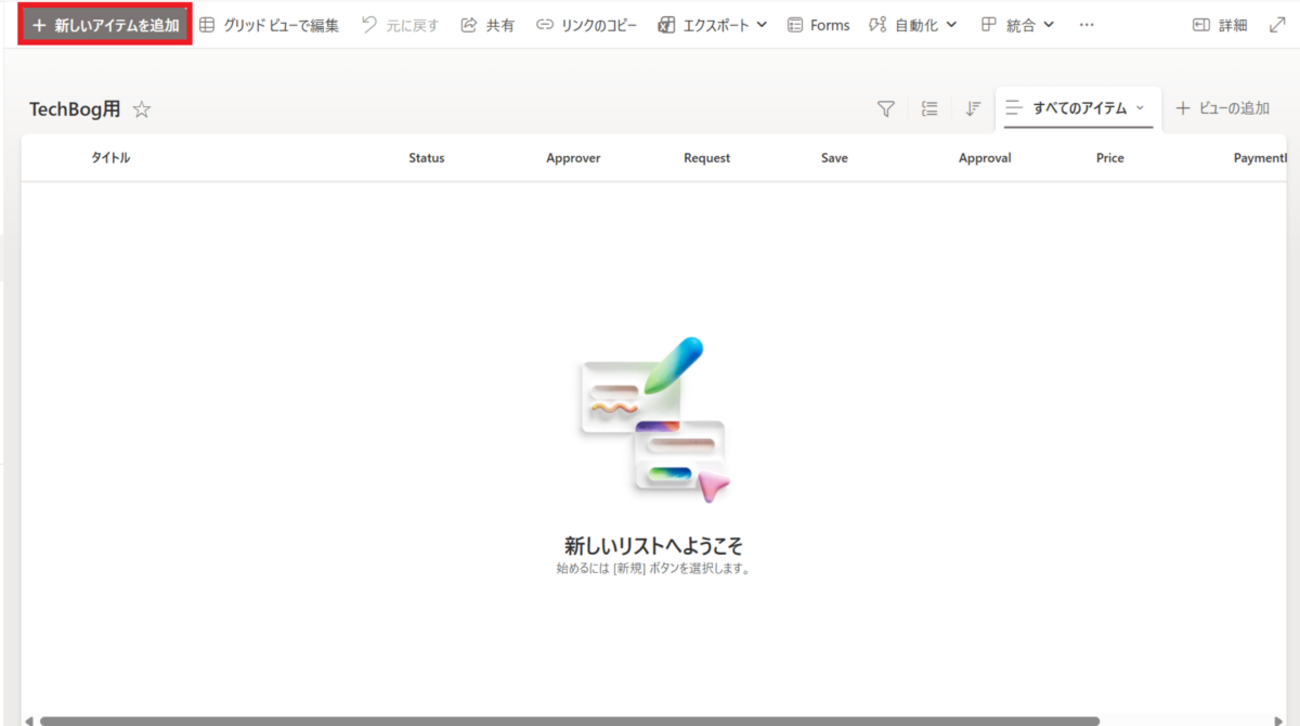Click the scroll right arrow
This screenshot has width=1300, height=726.
coord(1280,720)
